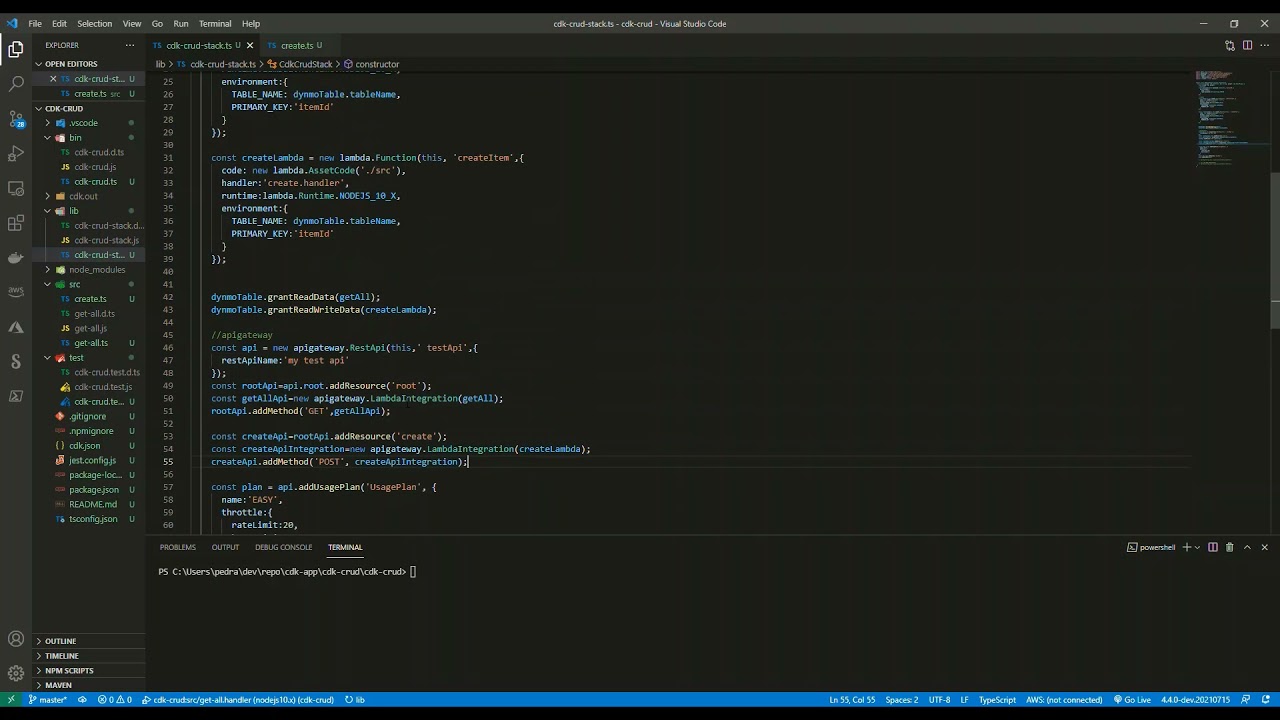The height and width of the screenshot is (720, 1280).
Task: Kill the terminal with trash icon
Action: (x=1230, y=547)
